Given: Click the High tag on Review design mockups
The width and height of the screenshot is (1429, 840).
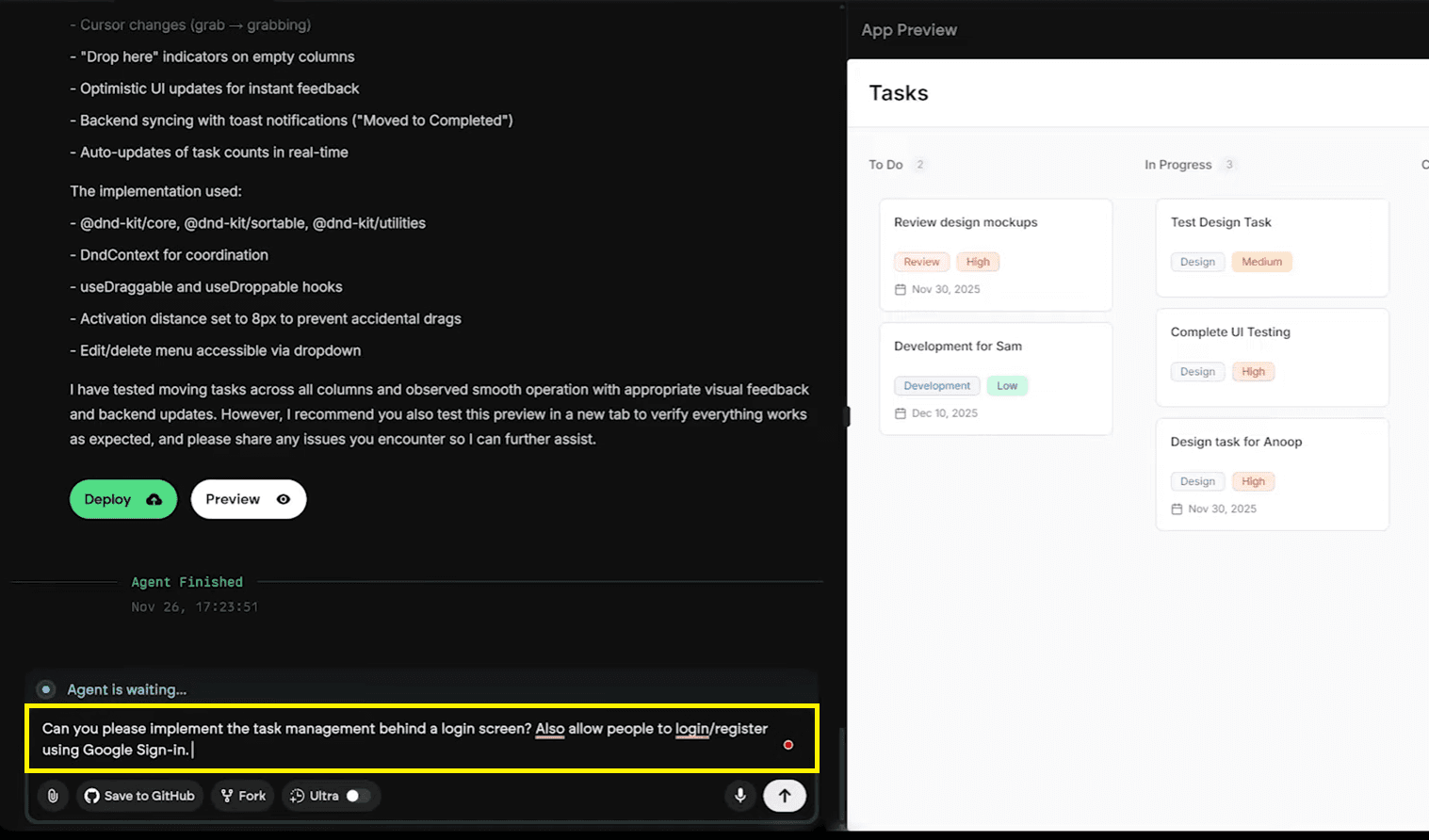Looking at the screenshot, I should pyautogui.click(x=978, y=262).
